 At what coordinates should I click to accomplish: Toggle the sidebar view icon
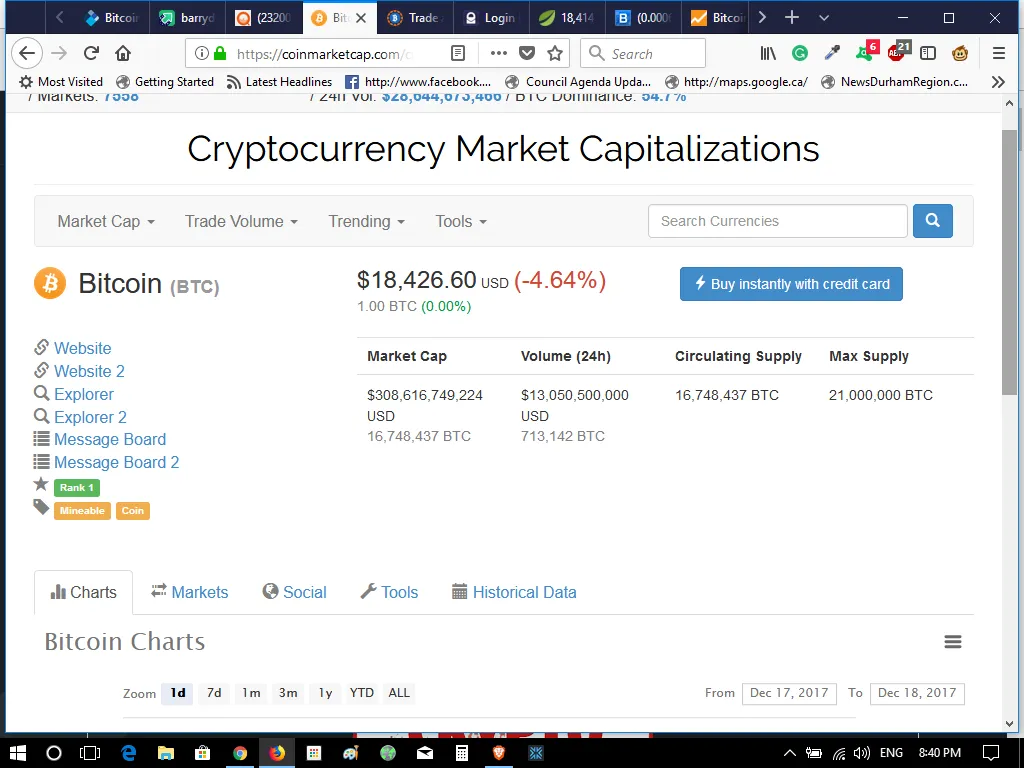[x=927, y=54]
